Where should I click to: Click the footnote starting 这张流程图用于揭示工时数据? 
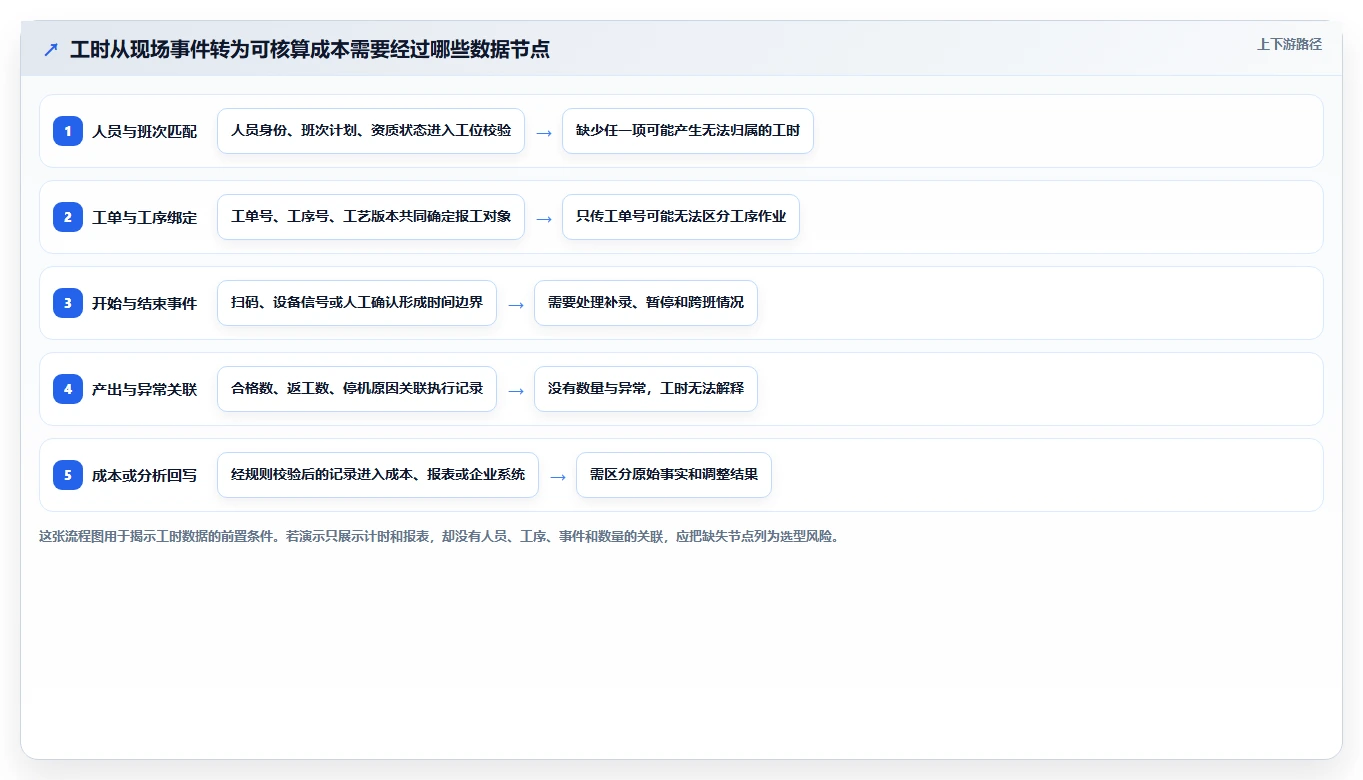click(439, 536)
